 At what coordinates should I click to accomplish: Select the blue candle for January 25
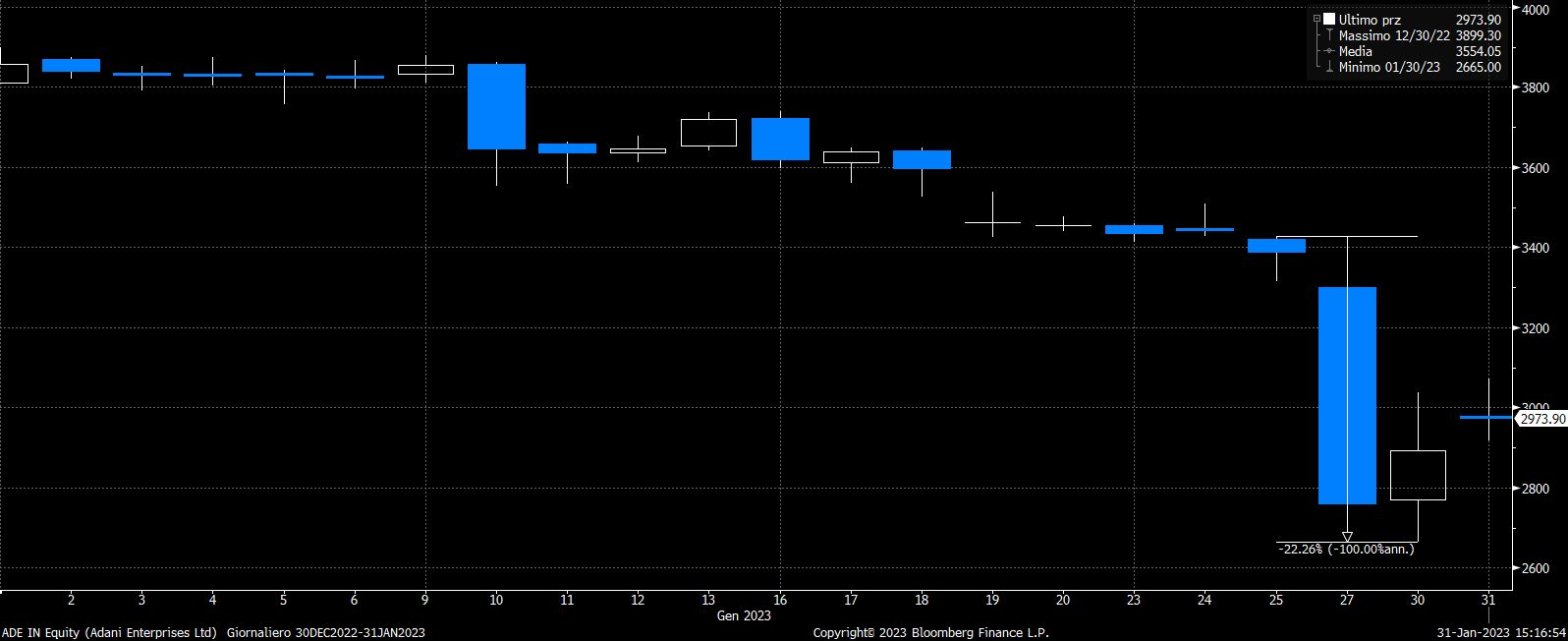1276,246
